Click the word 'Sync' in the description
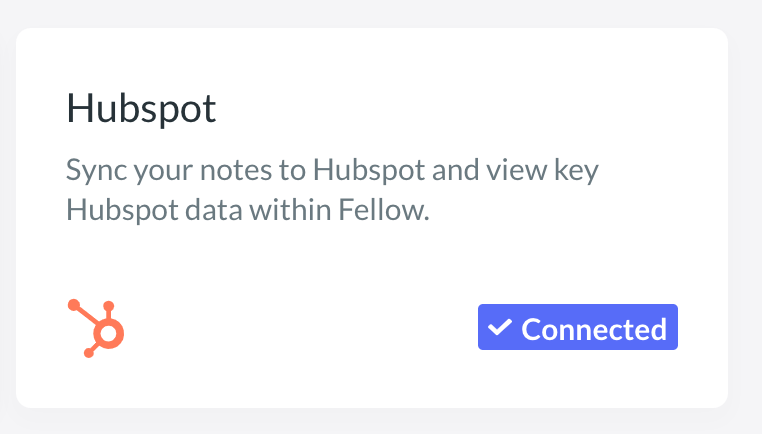762x434 pixels. coord(96,171)
